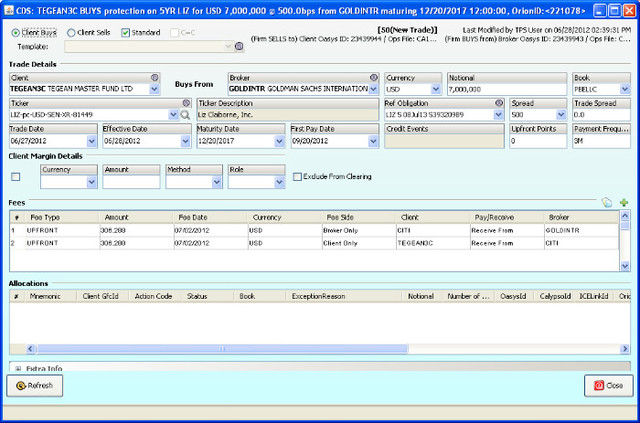Open the Ref Obligation dropdown
The image size is (640, 423).
click(499, 115)
